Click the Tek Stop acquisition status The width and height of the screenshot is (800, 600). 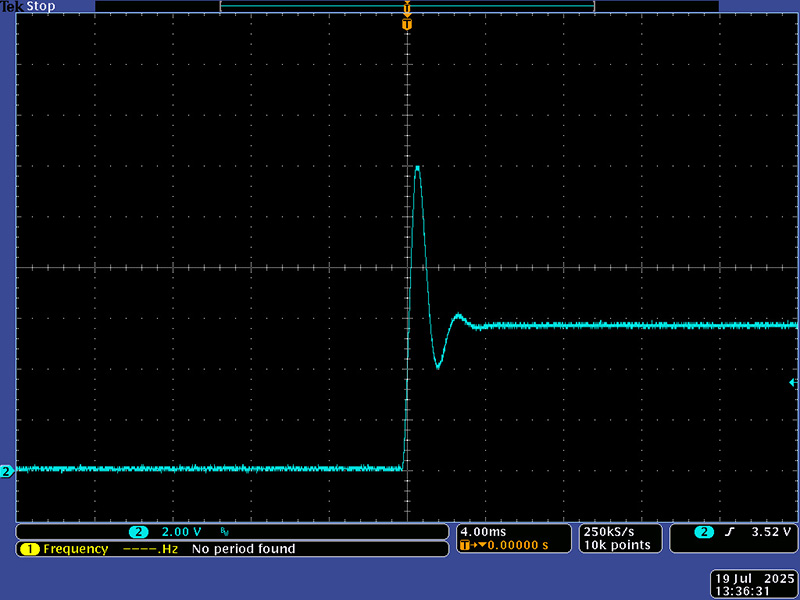pyautogui.click(x=28, y=6)
